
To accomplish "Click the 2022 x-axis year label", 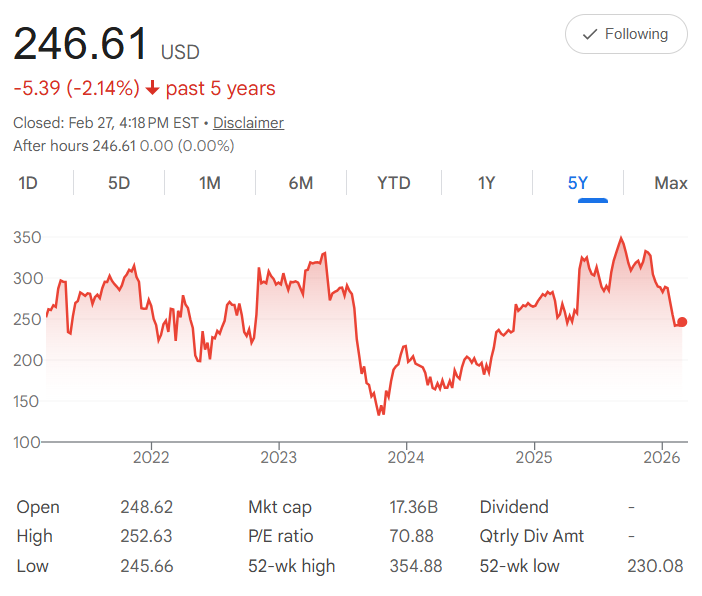I will [151, 458].
